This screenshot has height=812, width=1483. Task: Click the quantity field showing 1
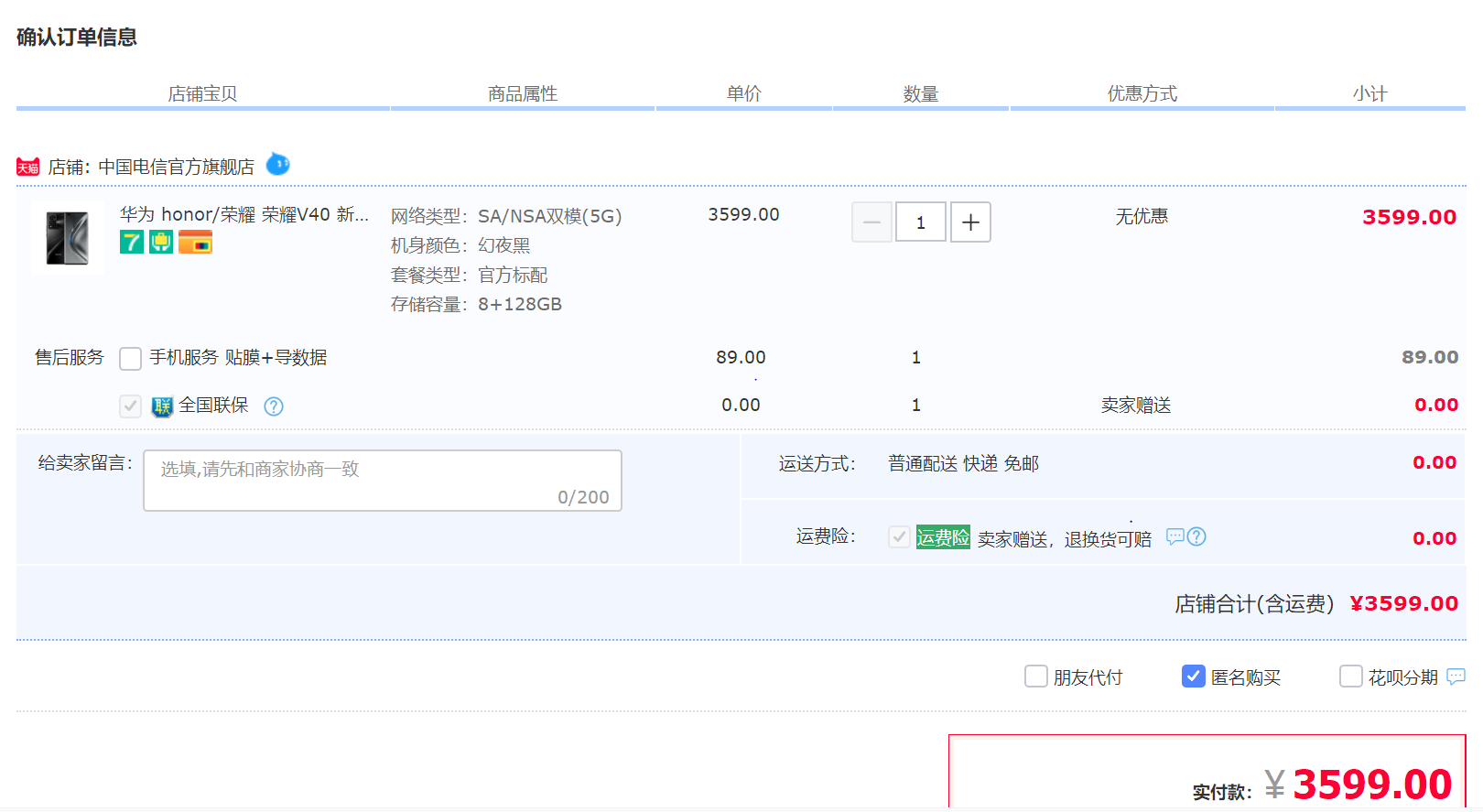[x=921, y=222]
